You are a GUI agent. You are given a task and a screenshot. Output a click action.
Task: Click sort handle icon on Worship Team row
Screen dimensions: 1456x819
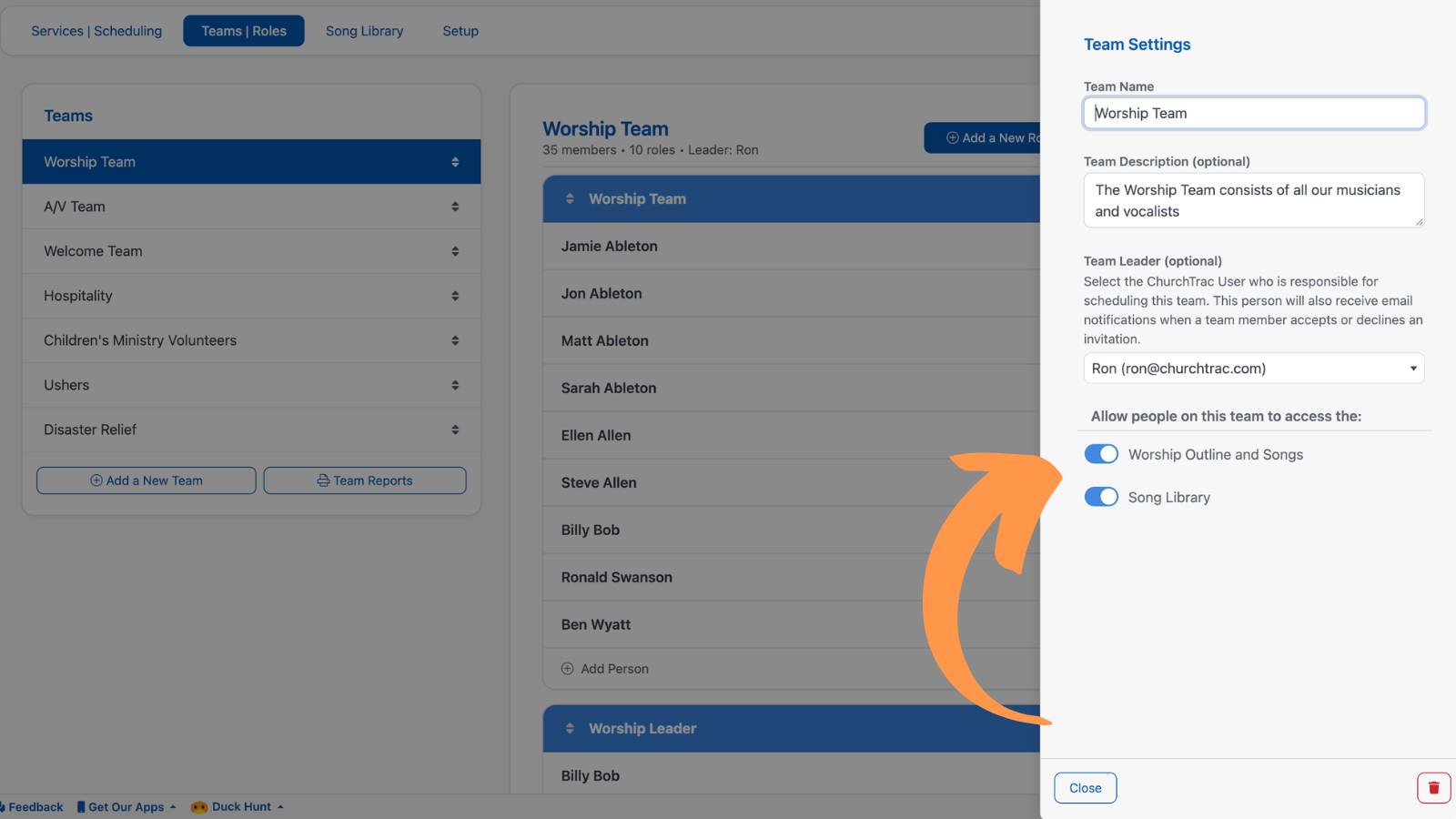coord(455,162)
